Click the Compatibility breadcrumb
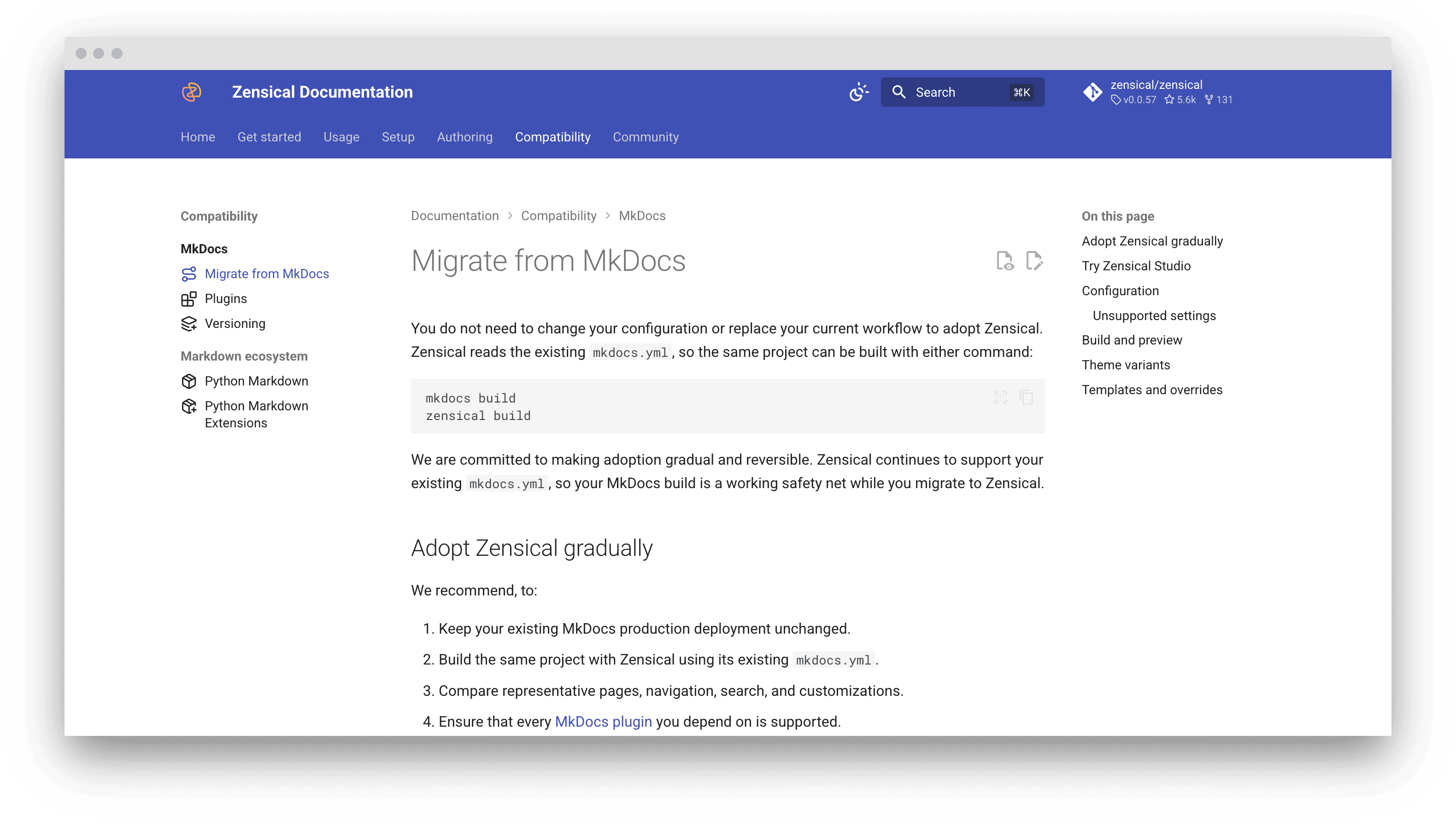Viewport: 1456px width, 828px height. (559, 216)
